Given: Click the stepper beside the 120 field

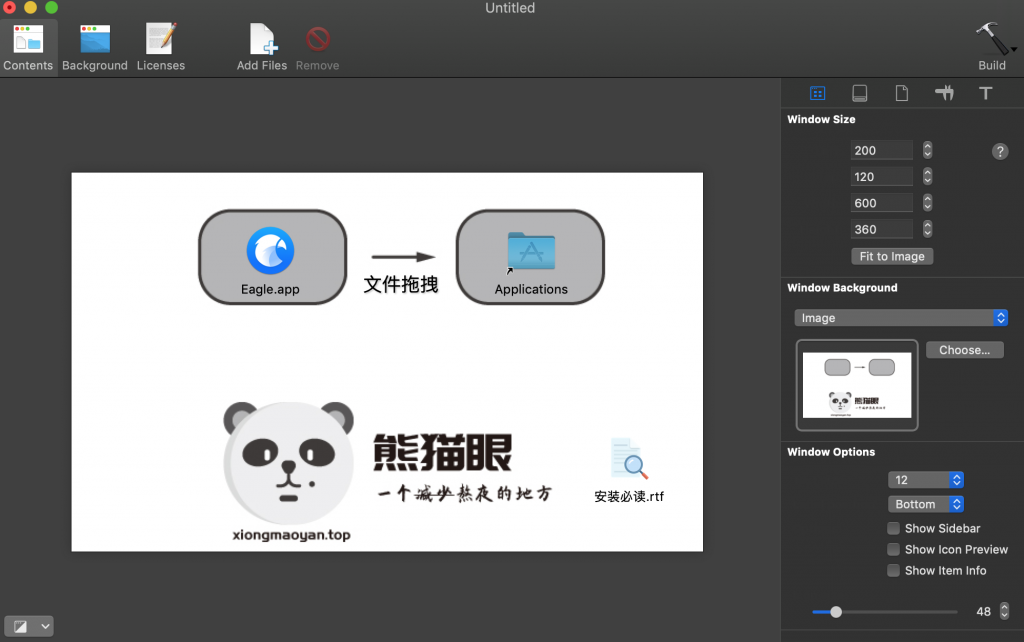Looking at the screenshot, I should coord(927,176).
